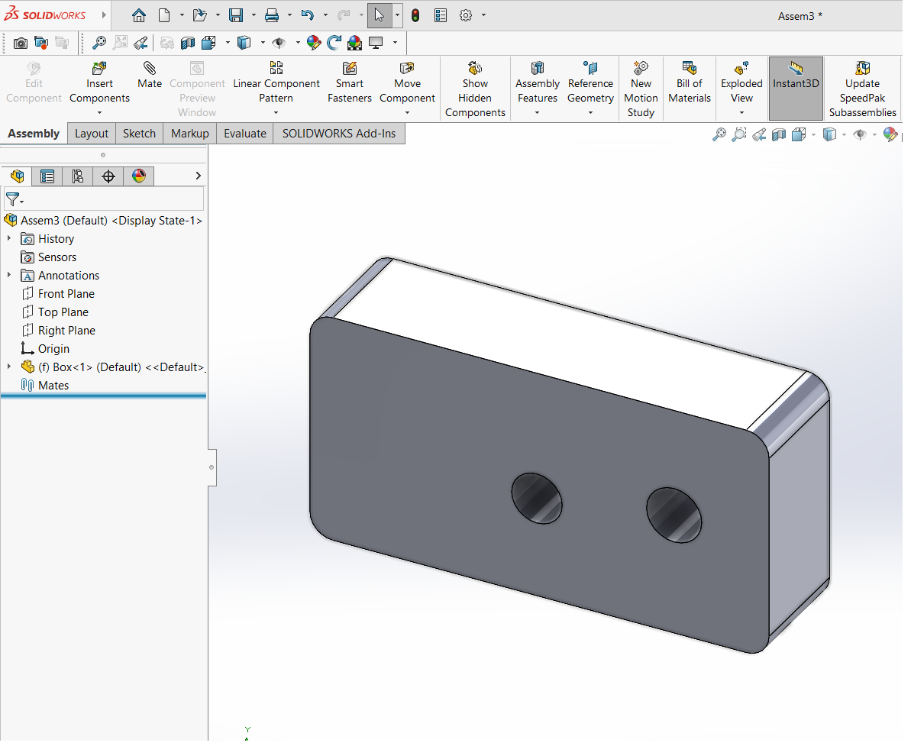Click the Rebuild traffic light icon
This screenshot has width=903, height=741.
[415, 16]
